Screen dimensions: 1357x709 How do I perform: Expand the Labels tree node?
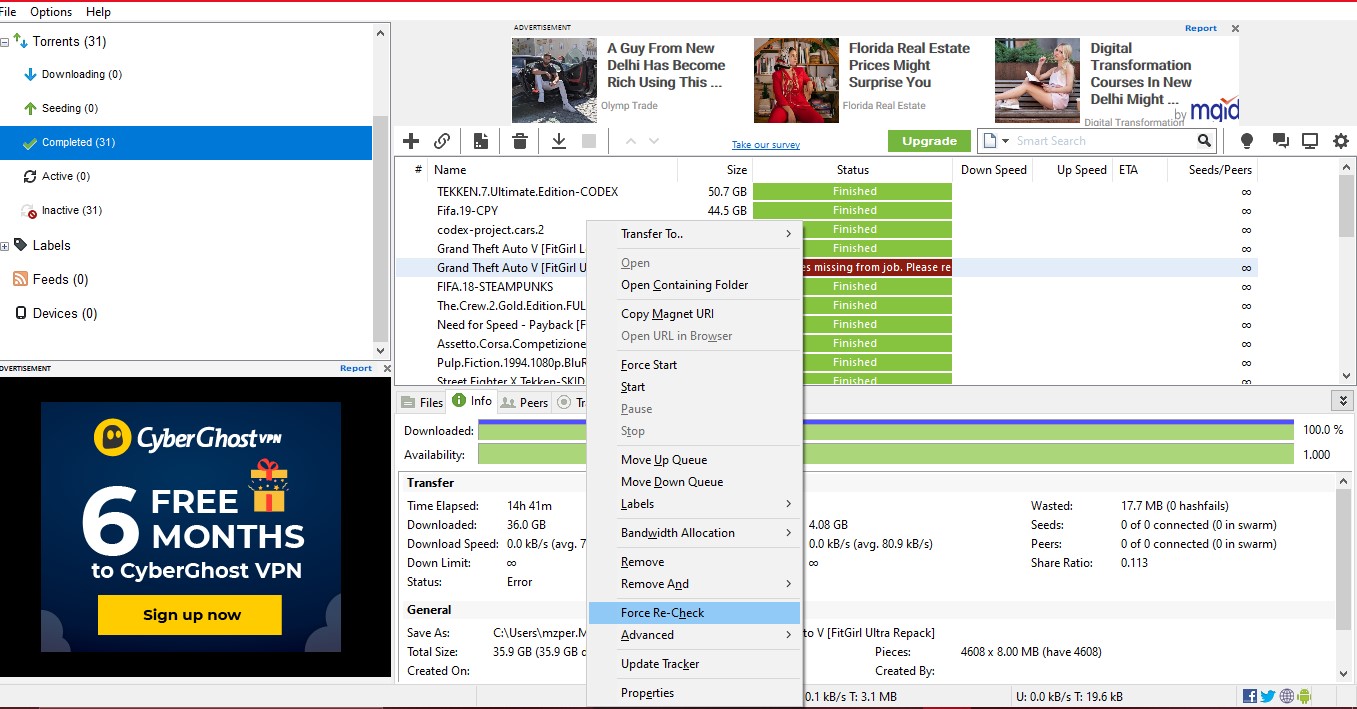[x=5, y=246]
